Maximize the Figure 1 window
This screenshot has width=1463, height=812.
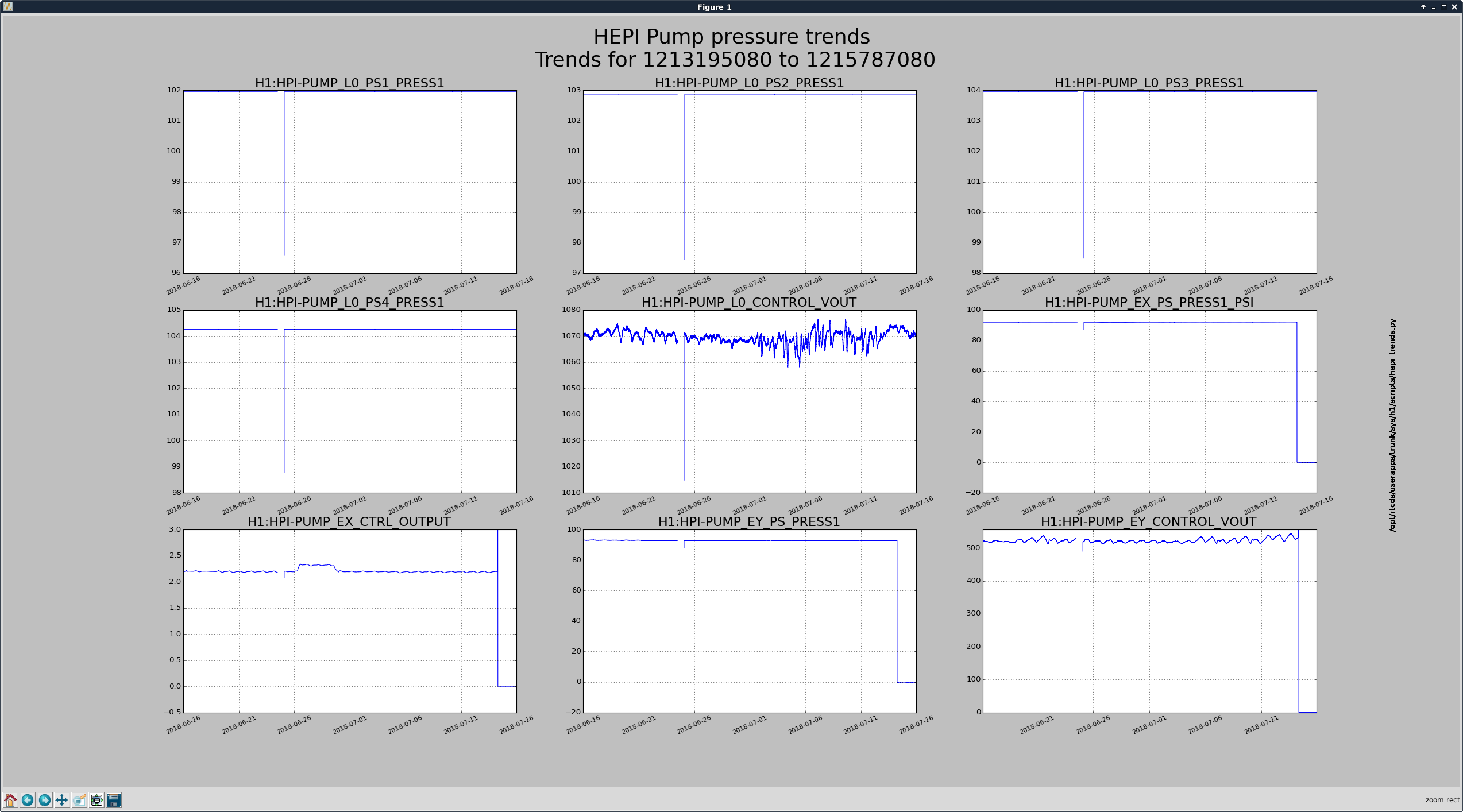[x=1444, y=7]
